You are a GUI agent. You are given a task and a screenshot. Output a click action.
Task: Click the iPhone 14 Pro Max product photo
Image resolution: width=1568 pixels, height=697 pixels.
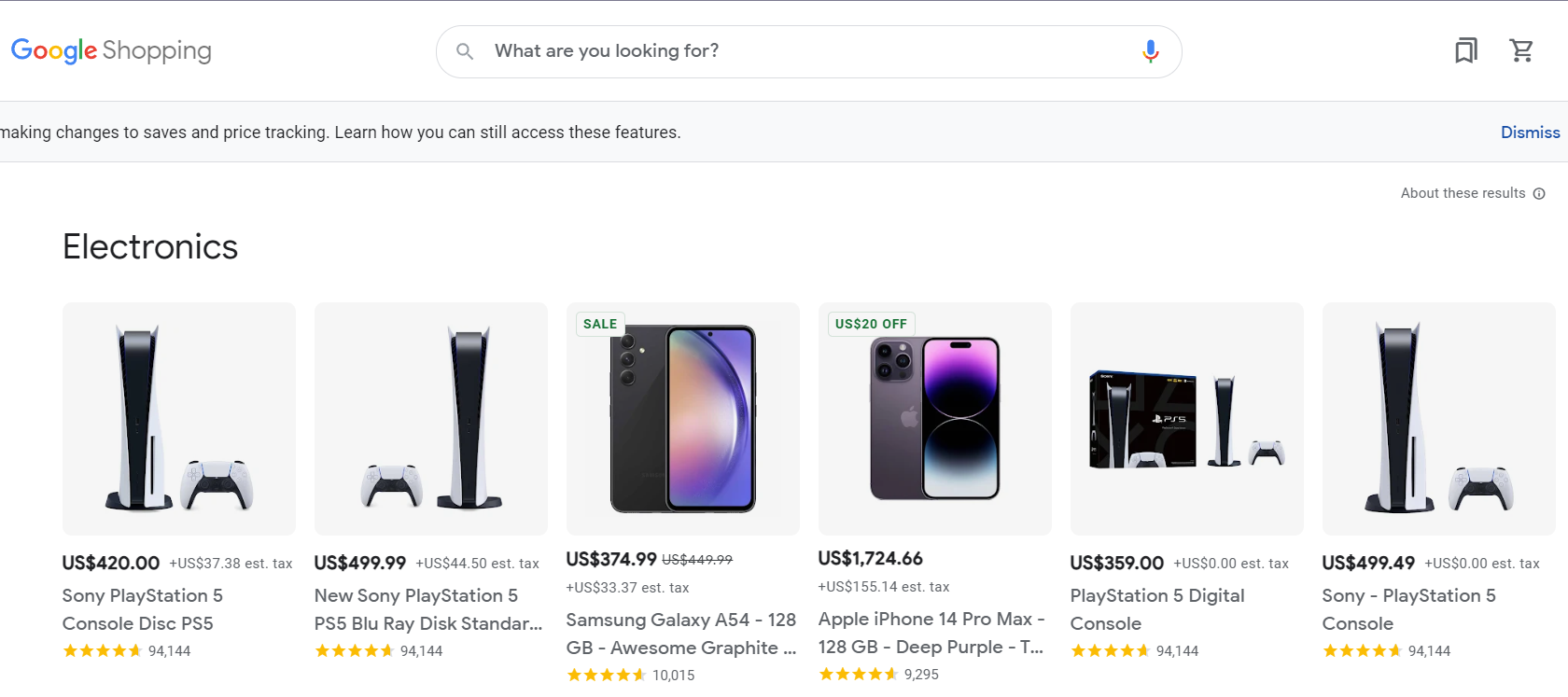(934, 419)
